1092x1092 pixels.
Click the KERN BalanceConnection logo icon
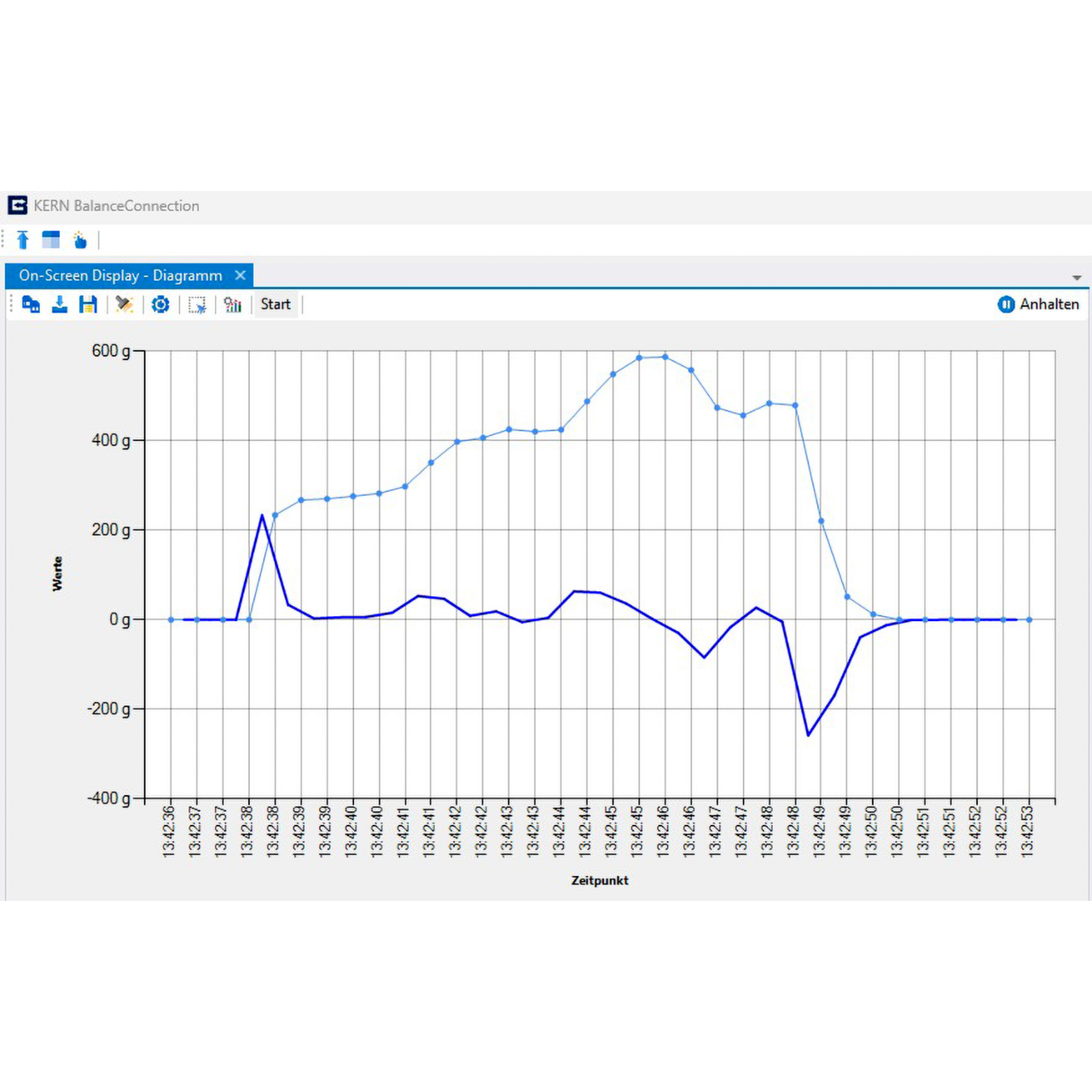pyautogui.click(x=18, y=206)
